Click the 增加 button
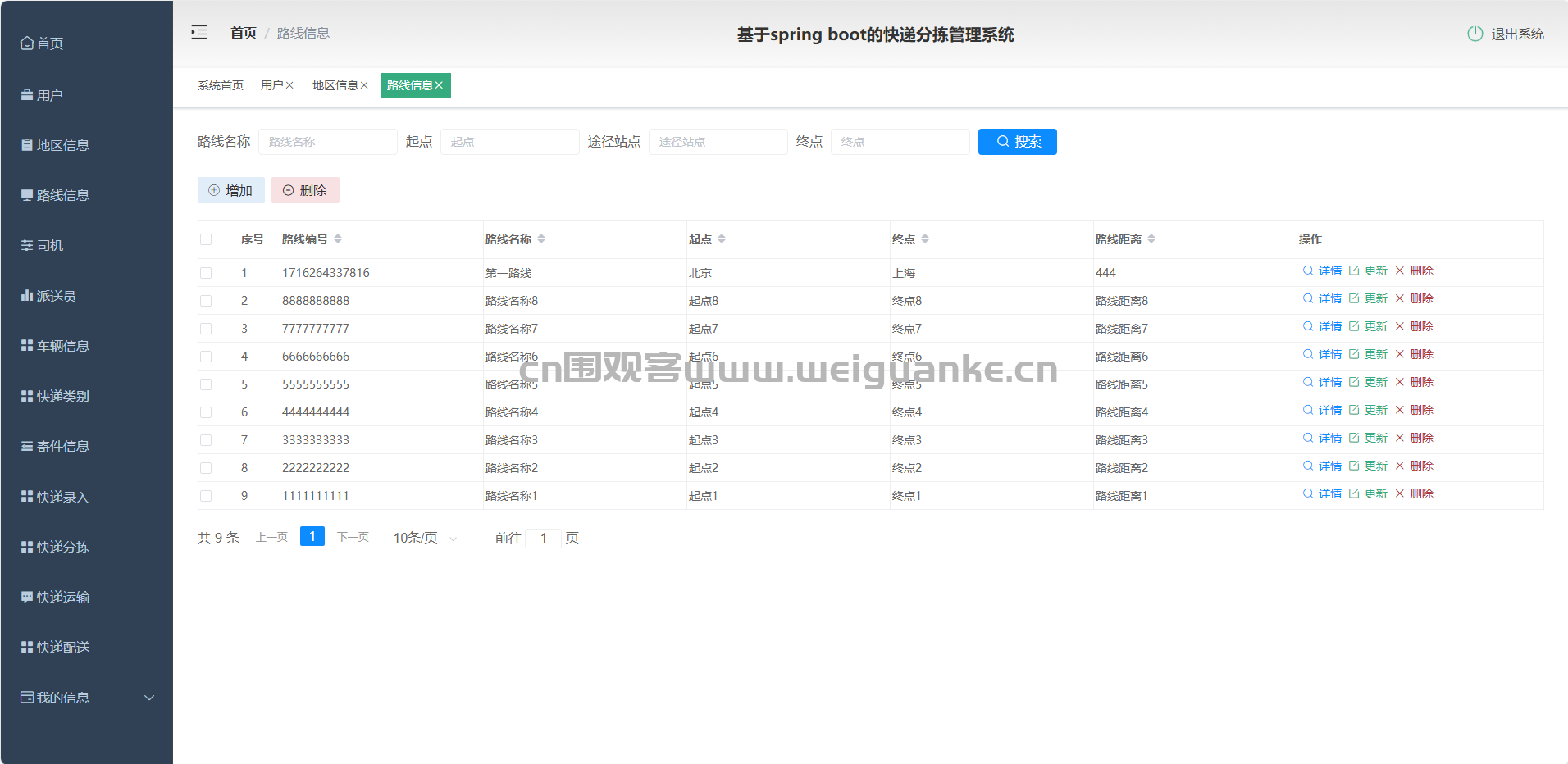 (230, 190)
